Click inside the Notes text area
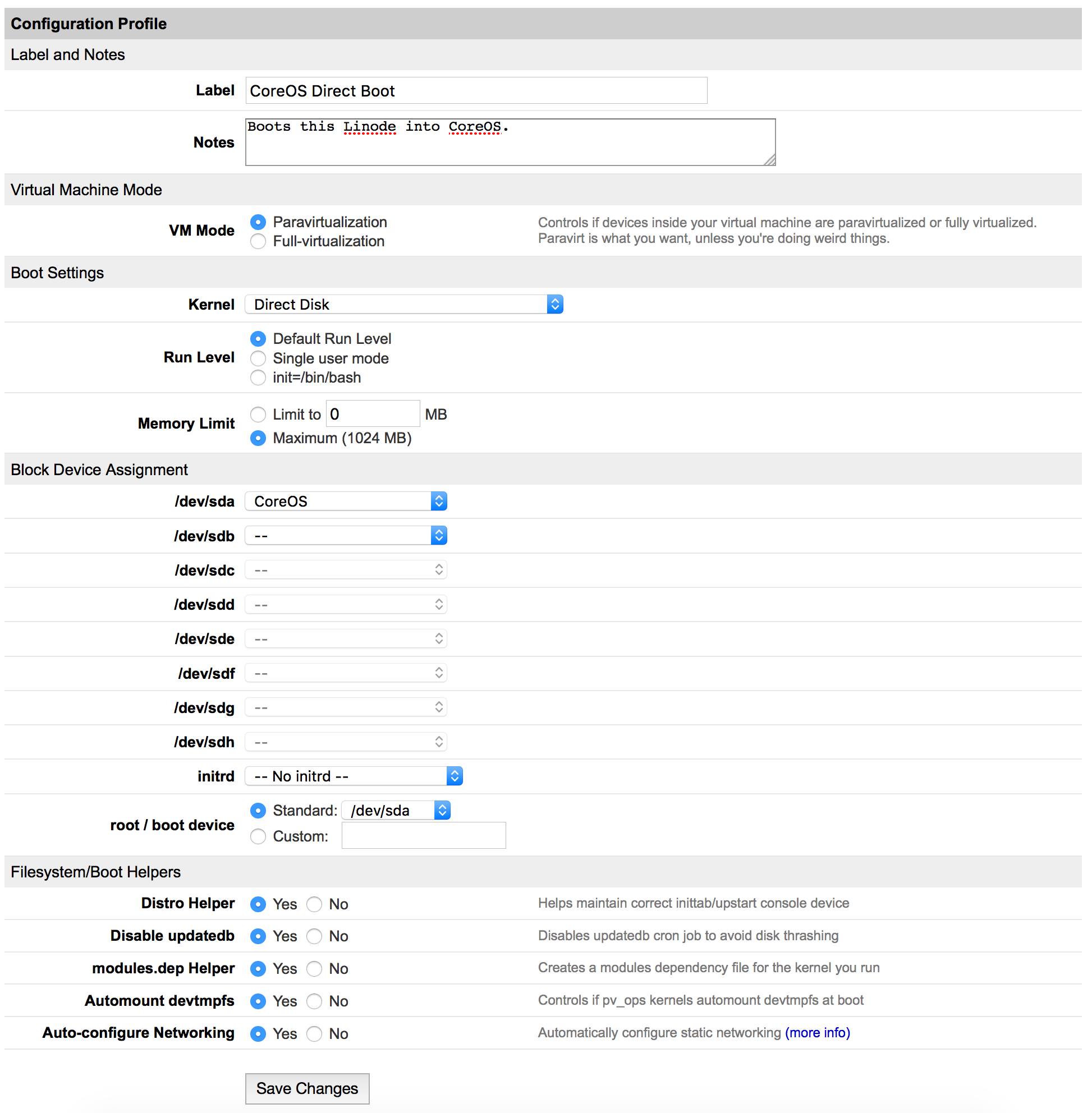 coord(510,141)
